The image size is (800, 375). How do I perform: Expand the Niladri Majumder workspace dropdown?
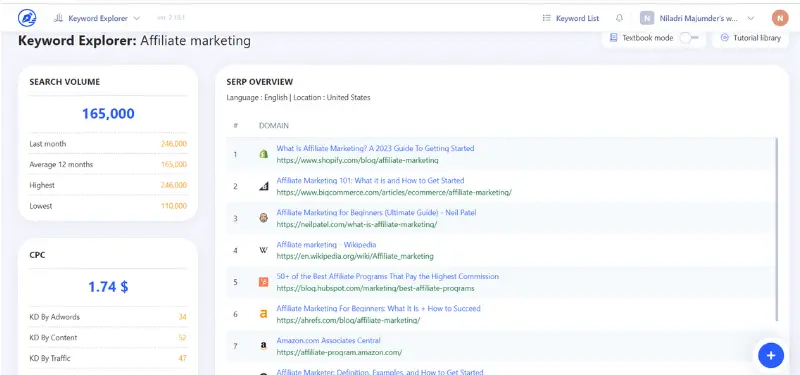tap(751, 18)
